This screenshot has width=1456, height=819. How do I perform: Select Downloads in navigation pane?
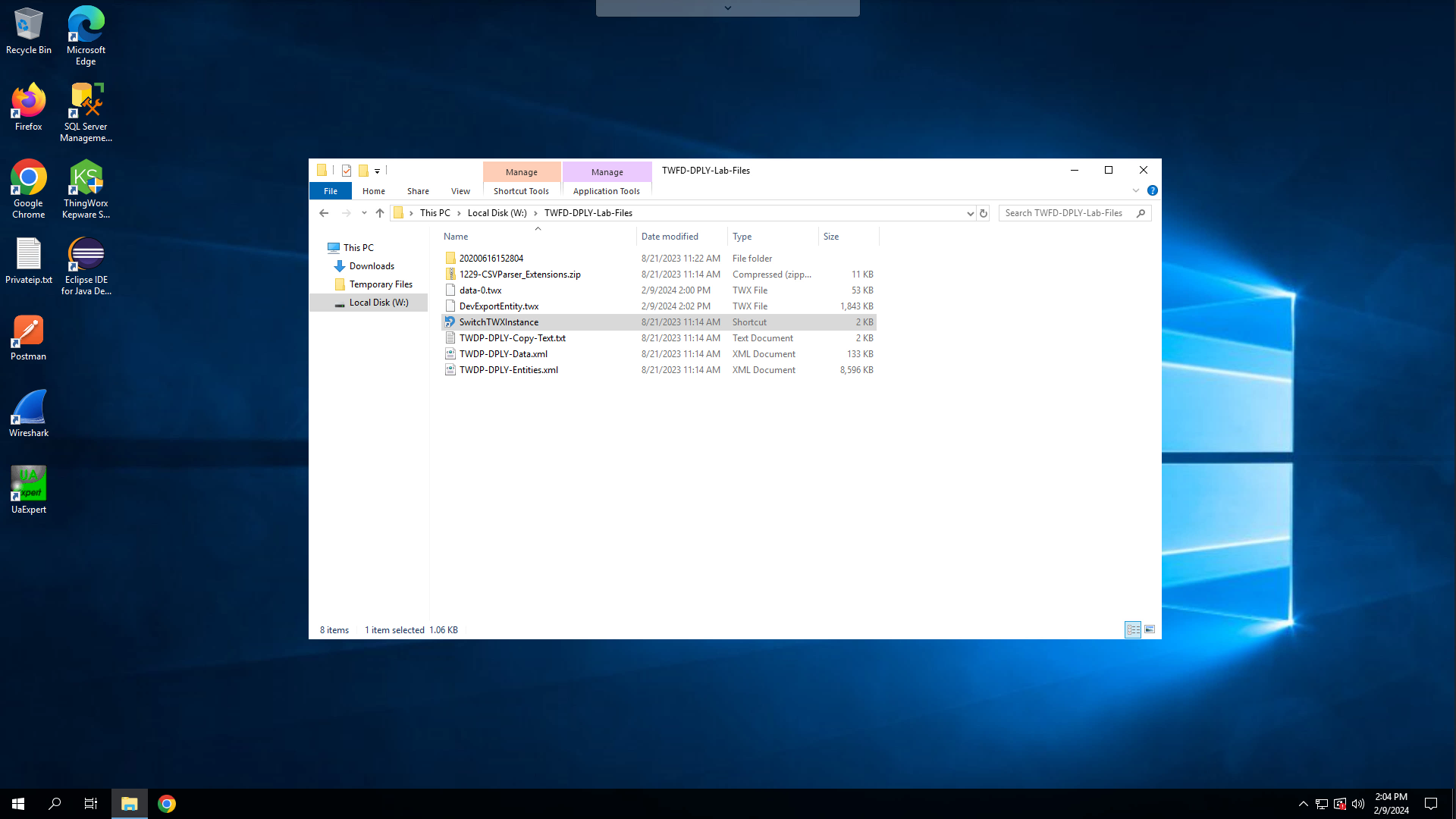pyautogui.click(x=372, y=266)
